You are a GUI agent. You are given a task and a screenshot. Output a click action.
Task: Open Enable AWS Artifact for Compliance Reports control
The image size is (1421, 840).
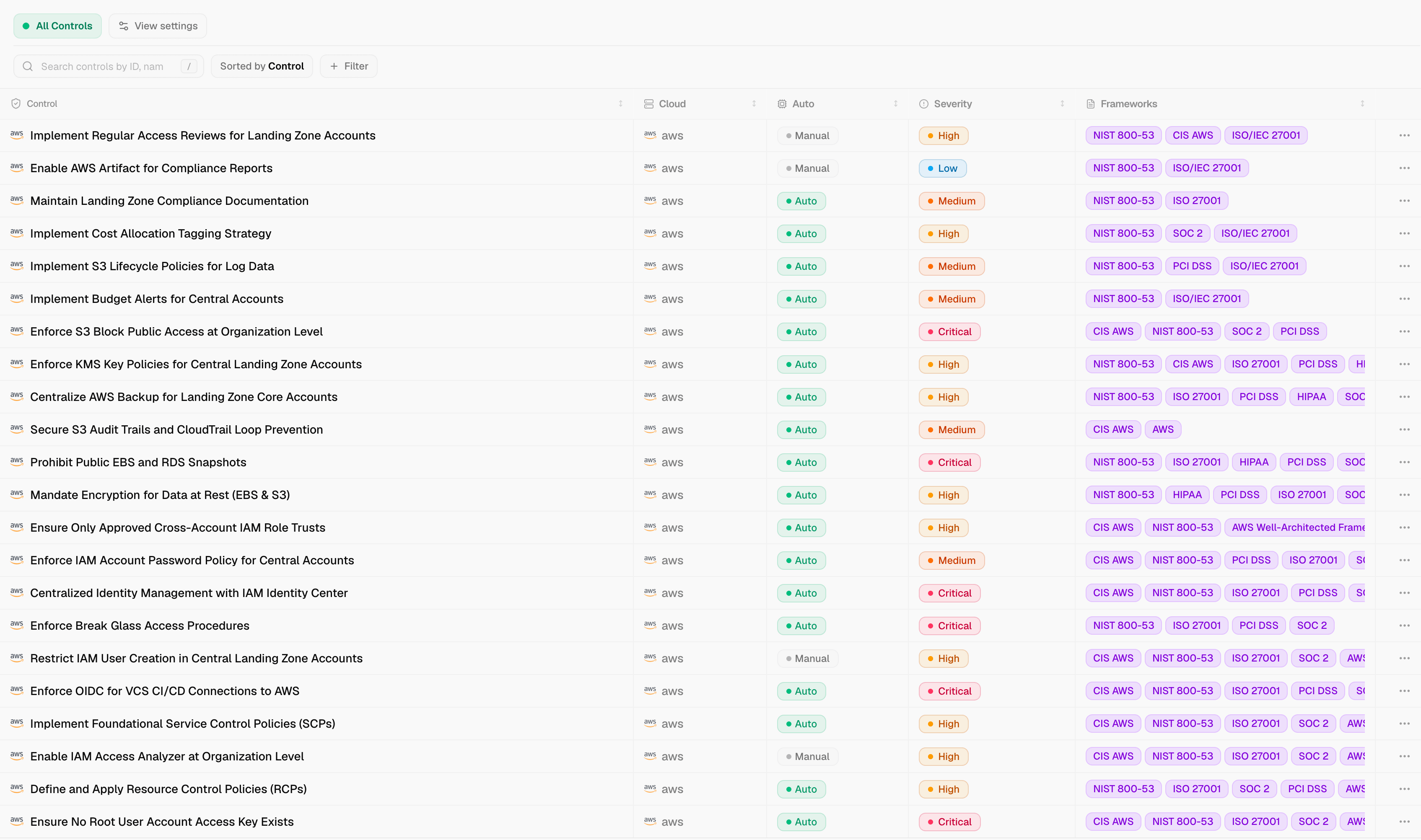point(151,168)
